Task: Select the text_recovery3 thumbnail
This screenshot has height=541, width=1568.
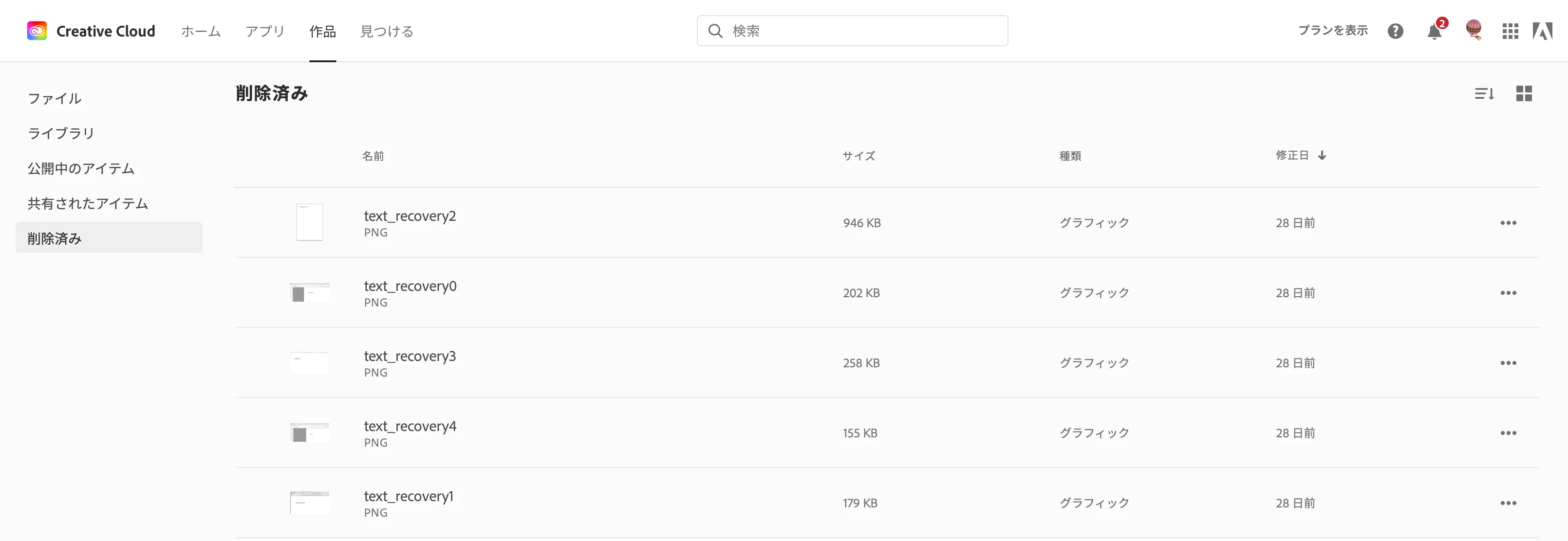Action: (x=309, y=363)
